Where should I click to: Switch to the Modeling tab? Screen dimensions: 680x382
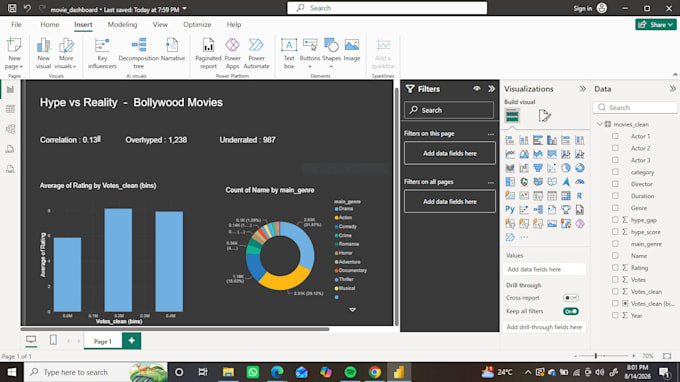point(122,25)
